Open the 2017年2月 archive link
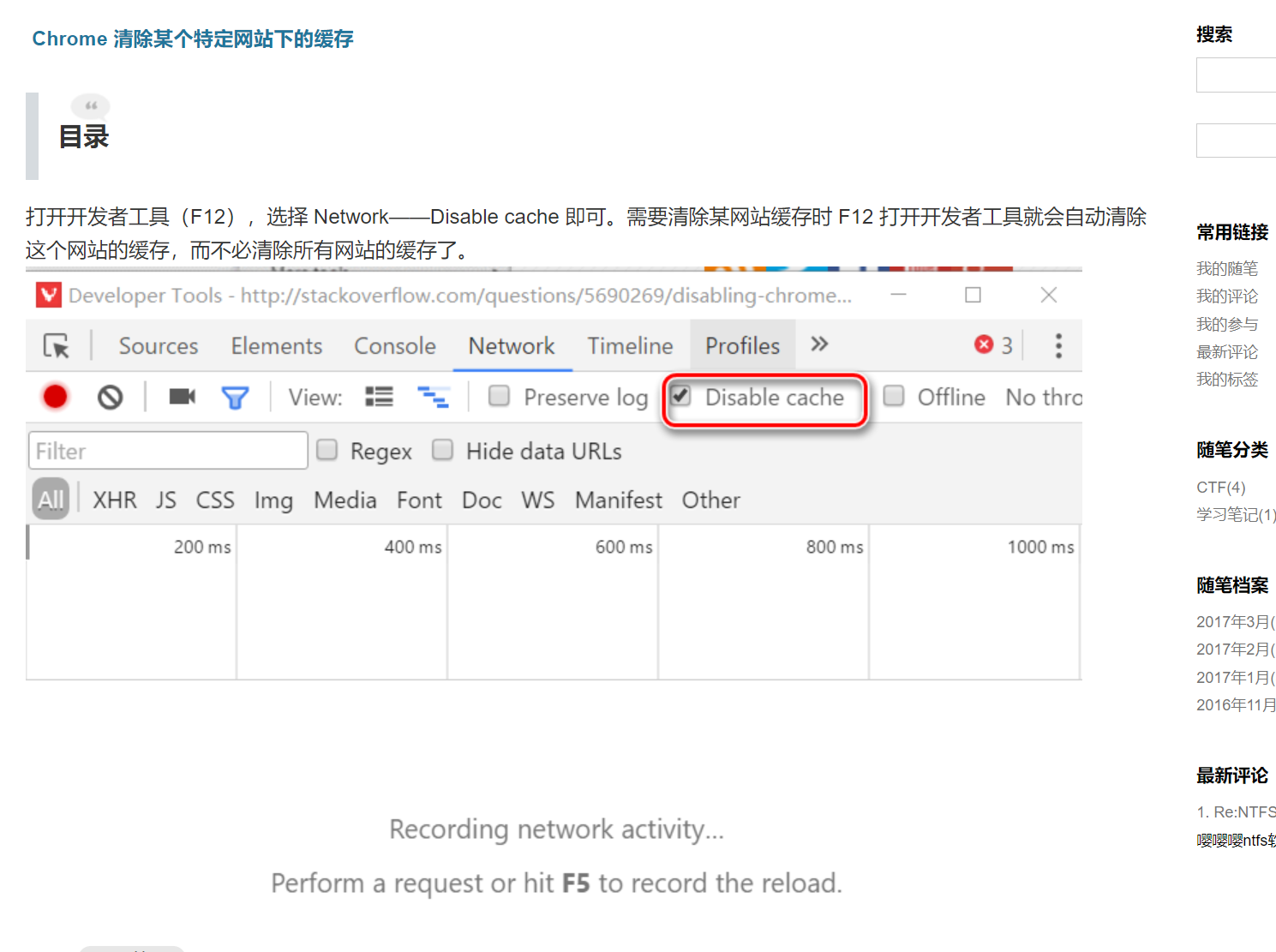Image resolution: width=1276 pixels, height=952 pixels. (x=1236, y=650)
